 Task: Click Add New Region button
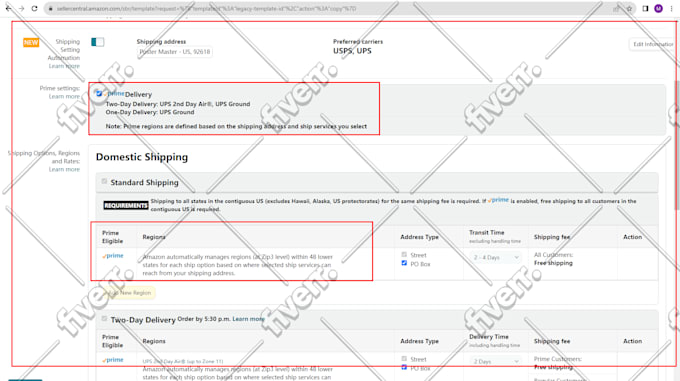point(129,293)
